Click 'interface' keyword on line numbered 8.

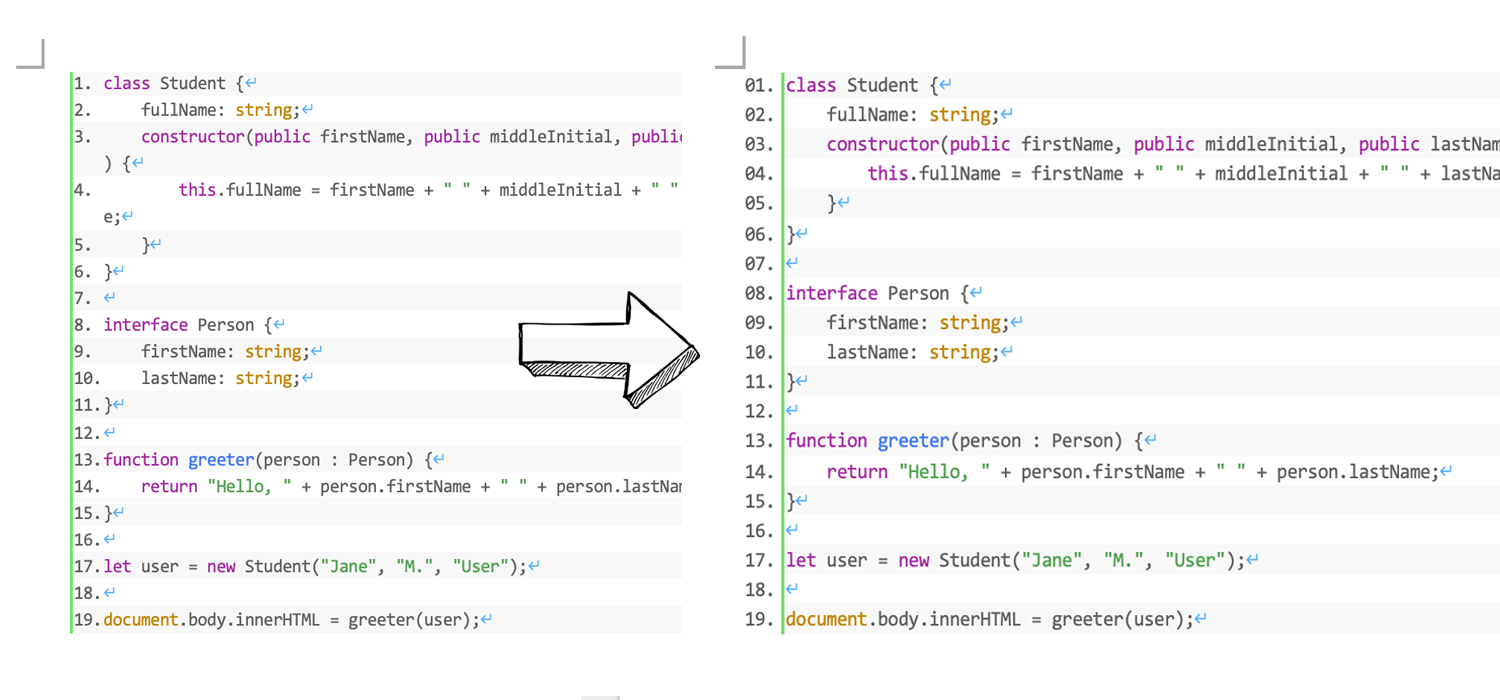145,325
